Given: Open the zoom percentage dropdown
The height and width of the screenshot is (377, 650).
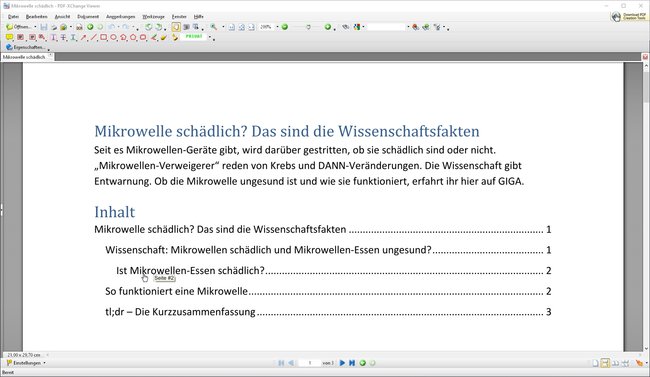Looking at the screenshot, I should click(277, 27).
